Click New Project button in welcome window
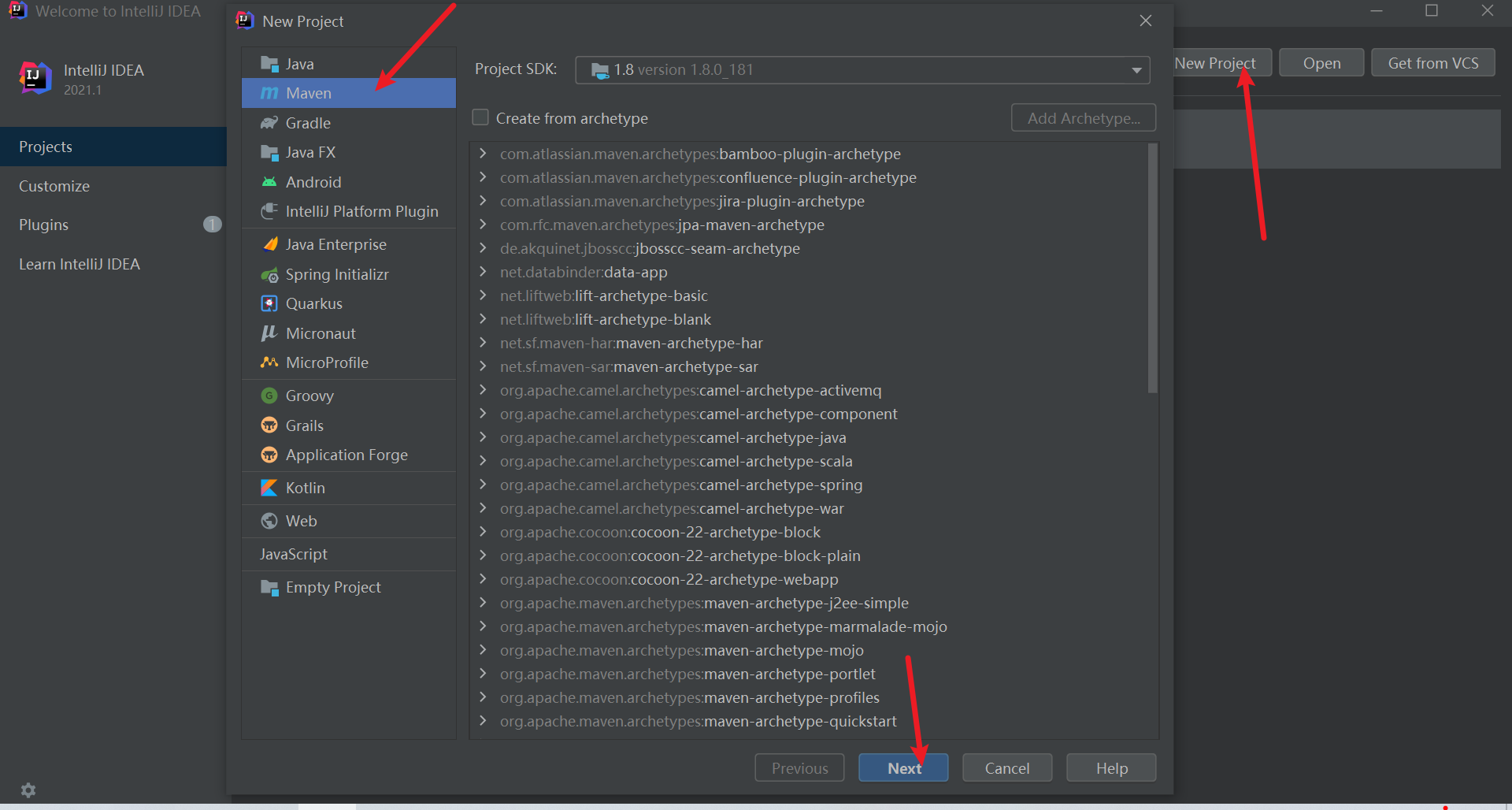Screen dimensions: 1512x810 tap(1222, 63)
